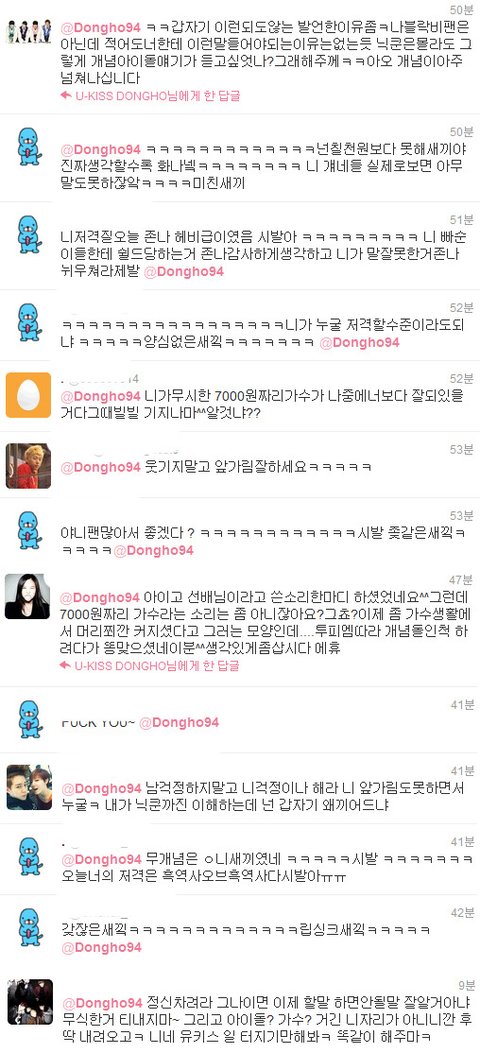Viewport: 480px width, 1053px height.
Task: Click the @Dongho94 mention in the egg avatar tweet
Action: tap(101, 396)
